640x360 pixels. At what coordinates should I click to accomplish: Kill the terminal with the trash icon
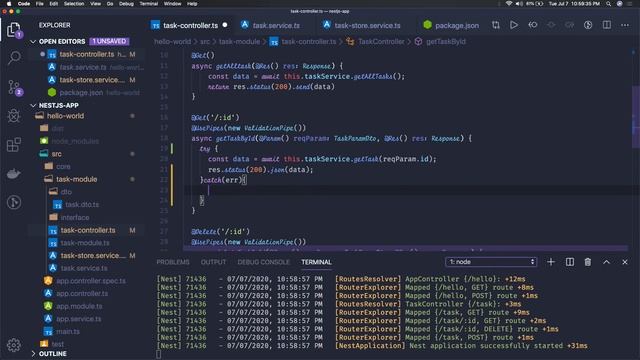coord(588,262)
